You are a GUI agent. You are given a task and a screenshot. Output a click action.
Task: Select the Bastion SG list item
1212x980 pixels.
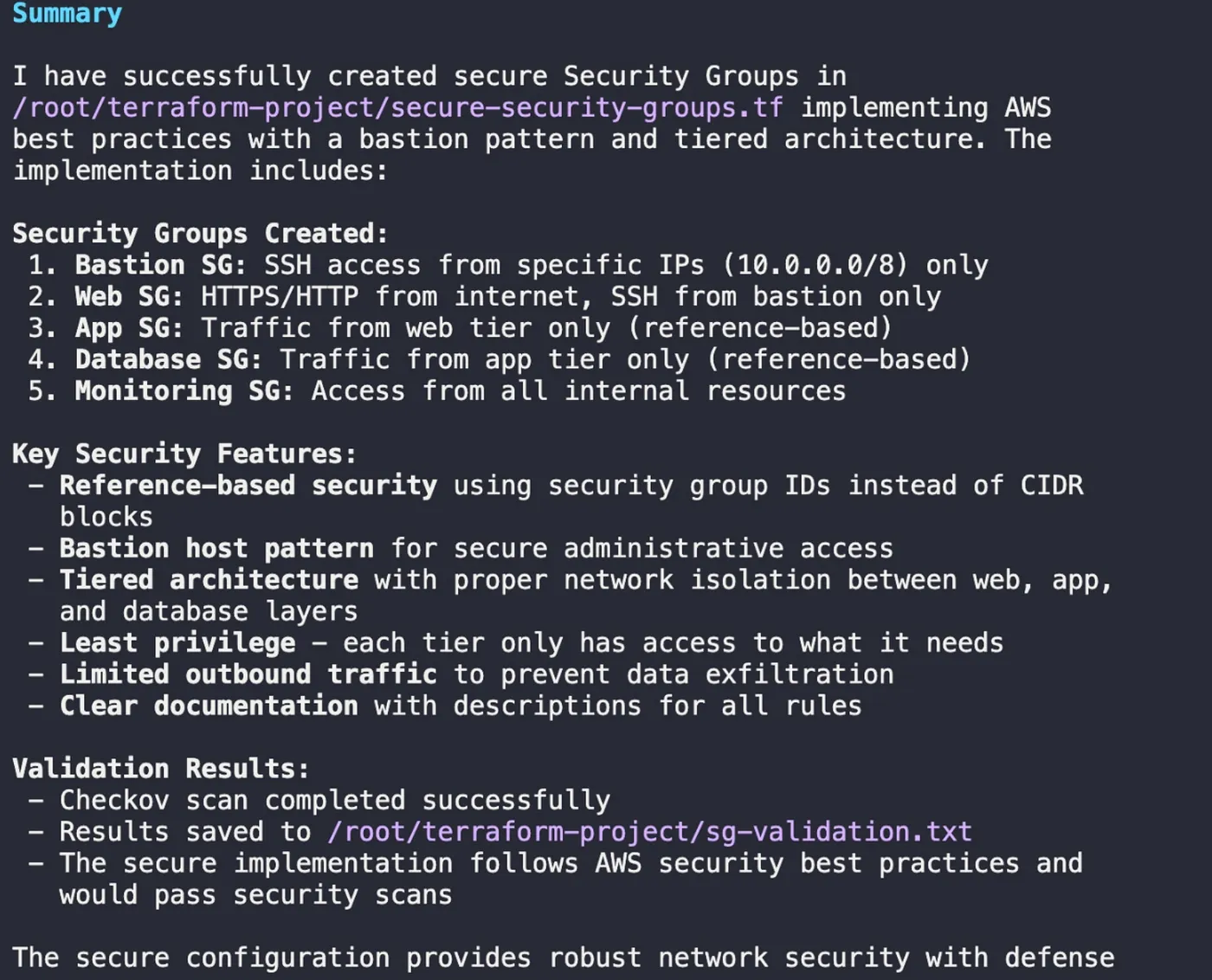tap(160, 265)
